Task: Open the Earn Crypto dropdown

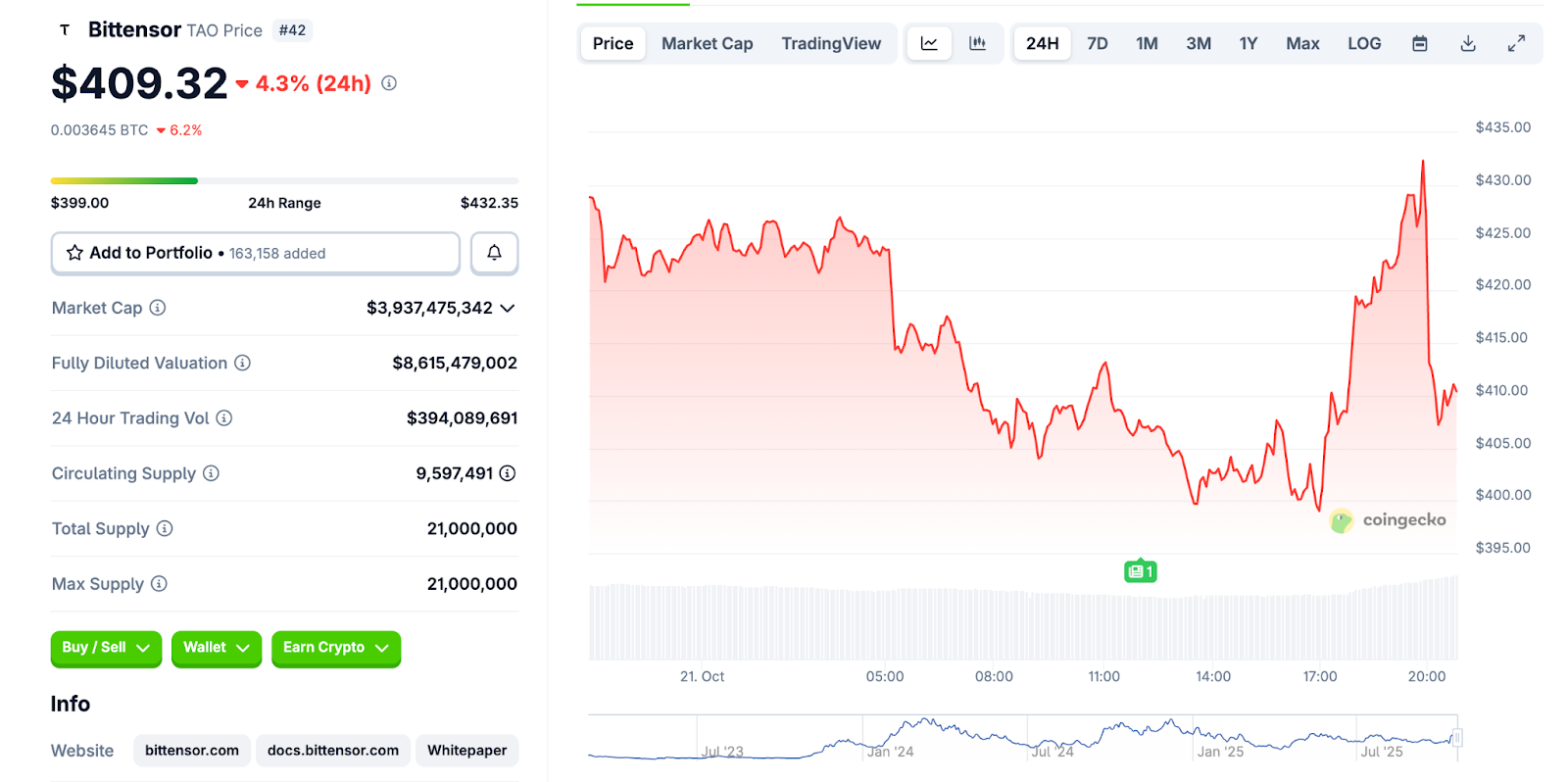Action: coord(335,648)
